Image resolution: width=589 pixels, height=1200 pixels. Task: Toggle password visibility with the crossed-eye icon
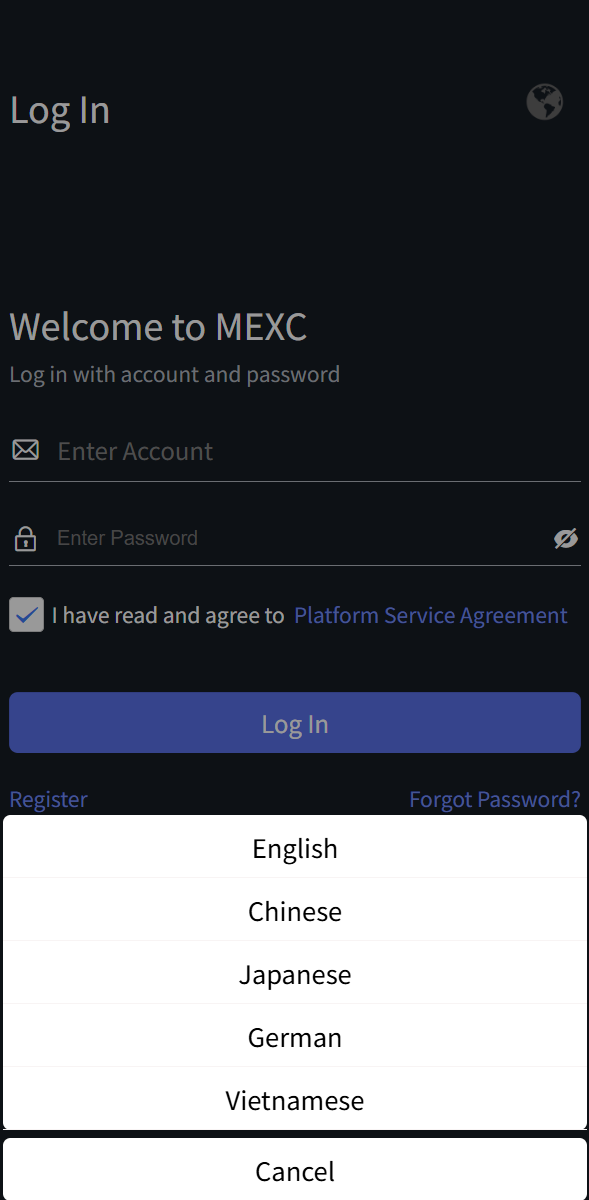[566, 539]
